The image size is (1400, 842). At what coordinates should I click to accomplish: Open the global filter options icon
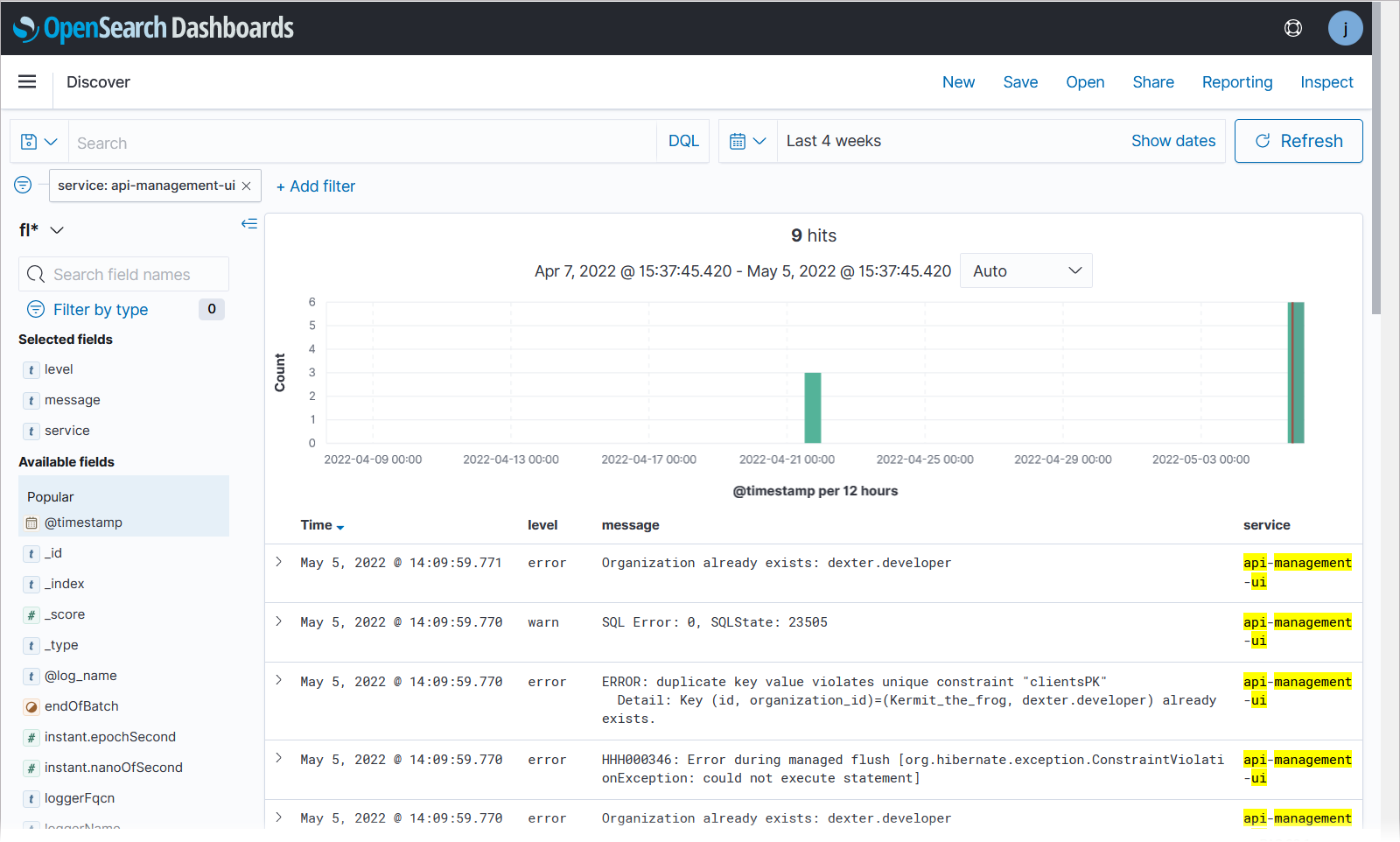coord(22,185)
